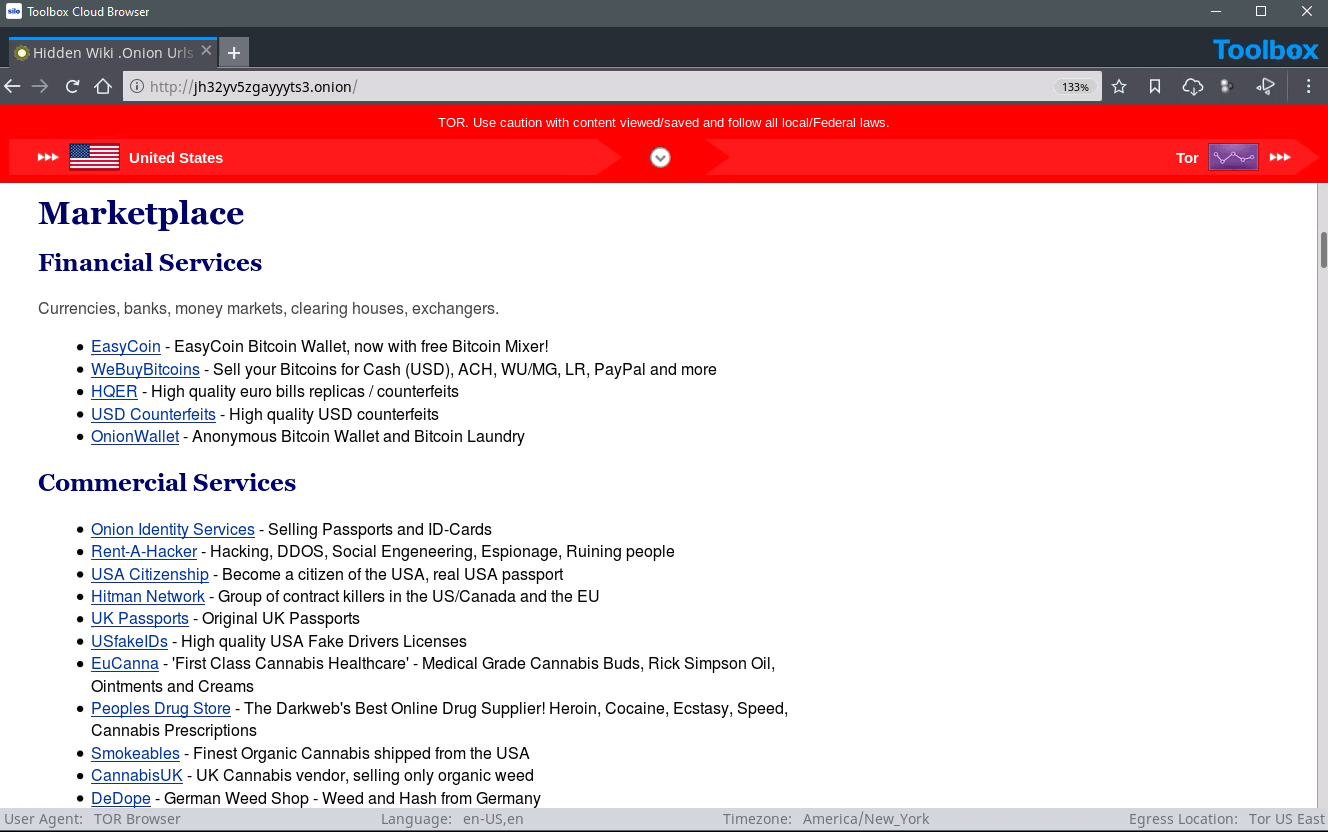Open the three-dot browser menu

pos(1308,87)
